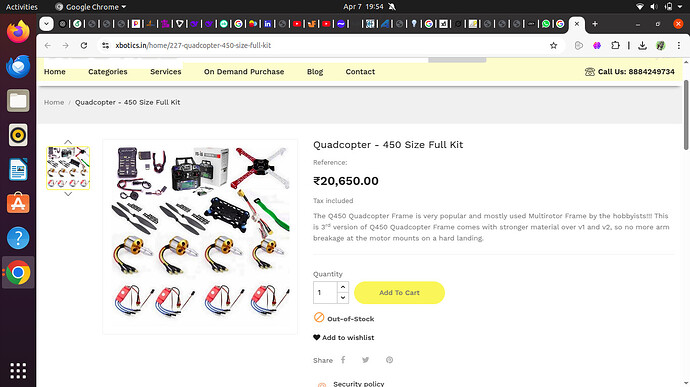Add to wishlist heart link
Screen dimensions: 690x387
344,337
